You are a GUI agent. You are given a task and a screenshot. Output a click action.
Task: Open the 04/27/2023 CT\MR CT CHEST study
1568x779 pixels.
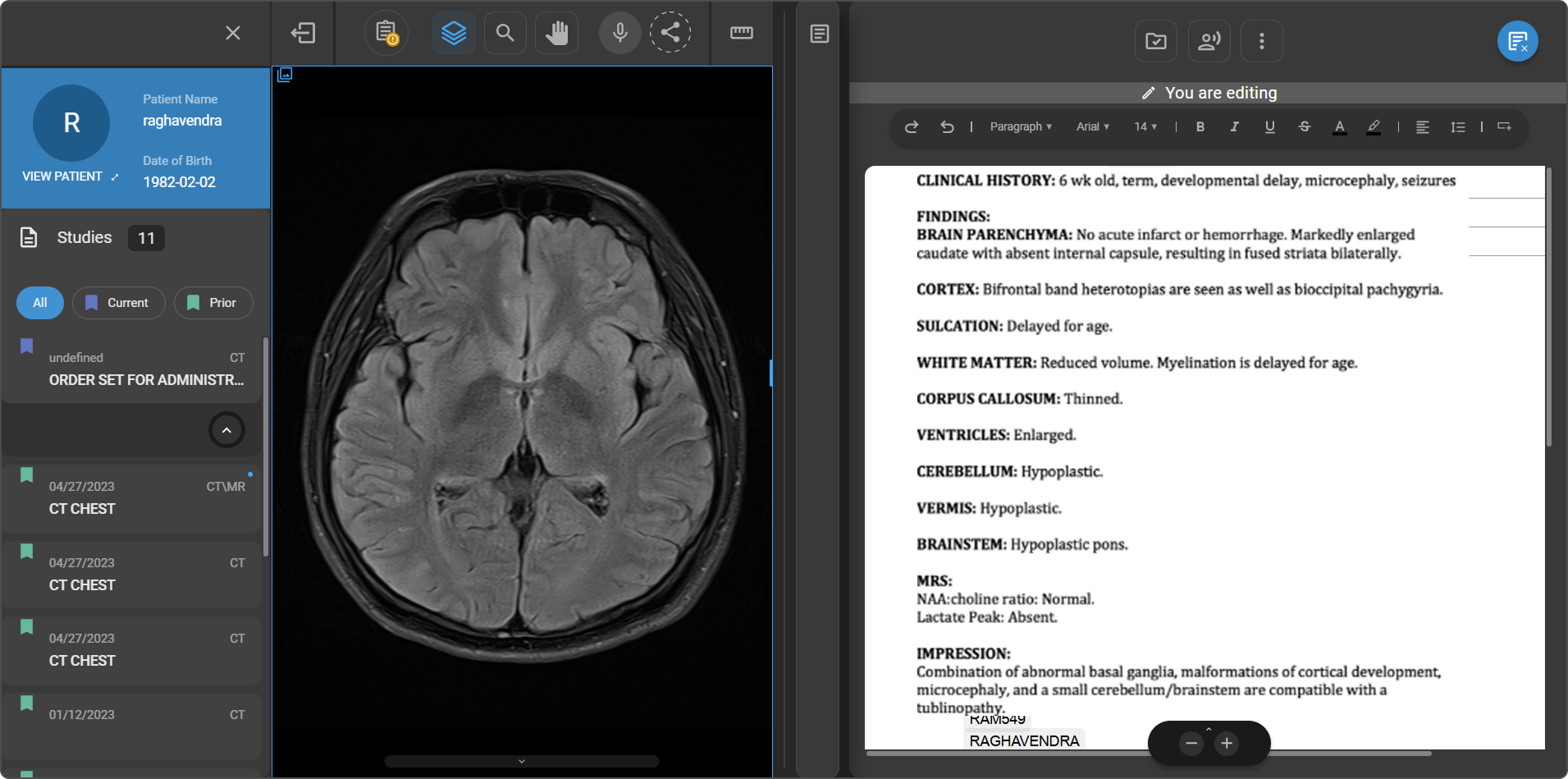131,497
